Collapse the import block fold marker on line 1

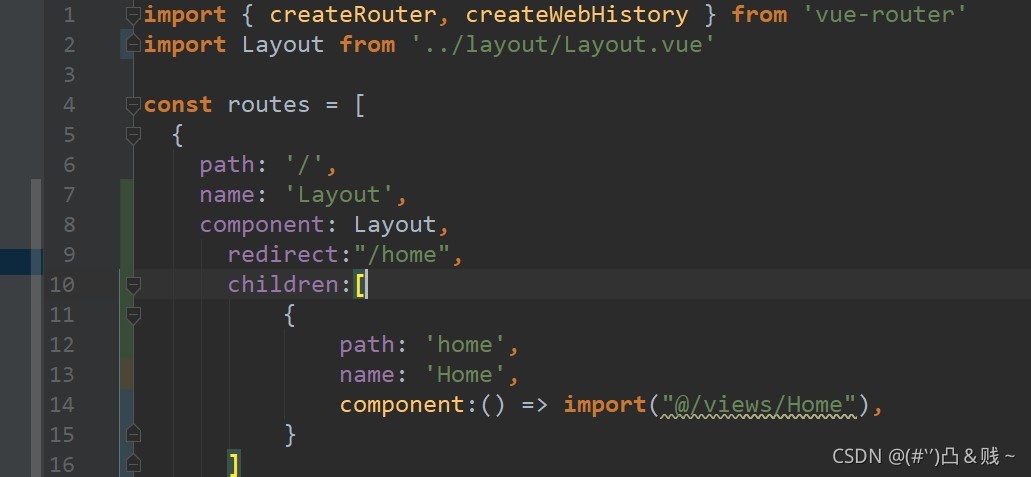(133, 15)
